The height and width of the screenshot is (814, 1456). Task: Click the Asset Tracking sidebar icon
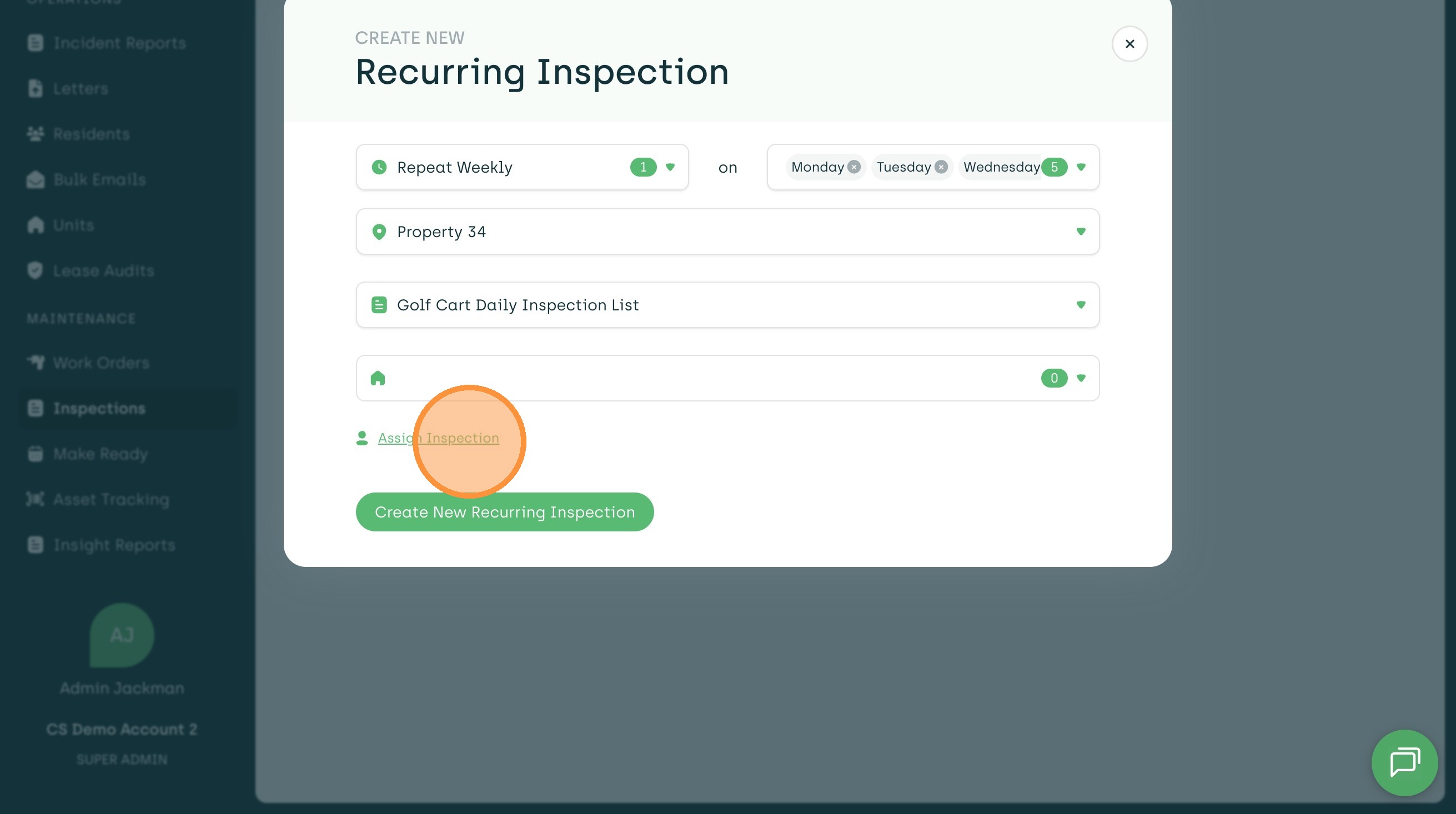[x=35, y=499]
